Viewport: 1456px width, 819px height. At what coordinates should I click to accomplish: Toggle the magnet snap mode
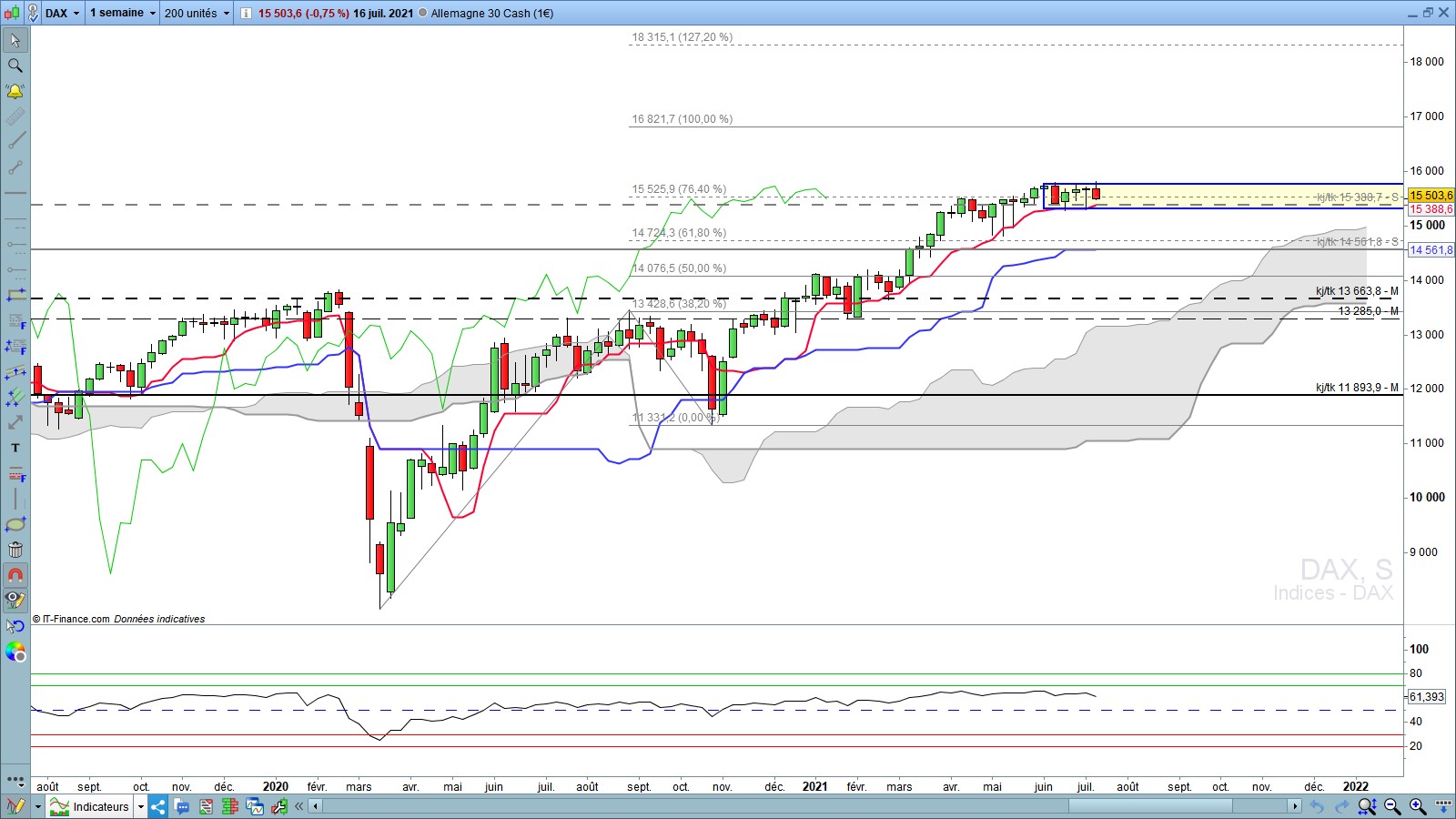pyautogui.click(x=15, y=575)
